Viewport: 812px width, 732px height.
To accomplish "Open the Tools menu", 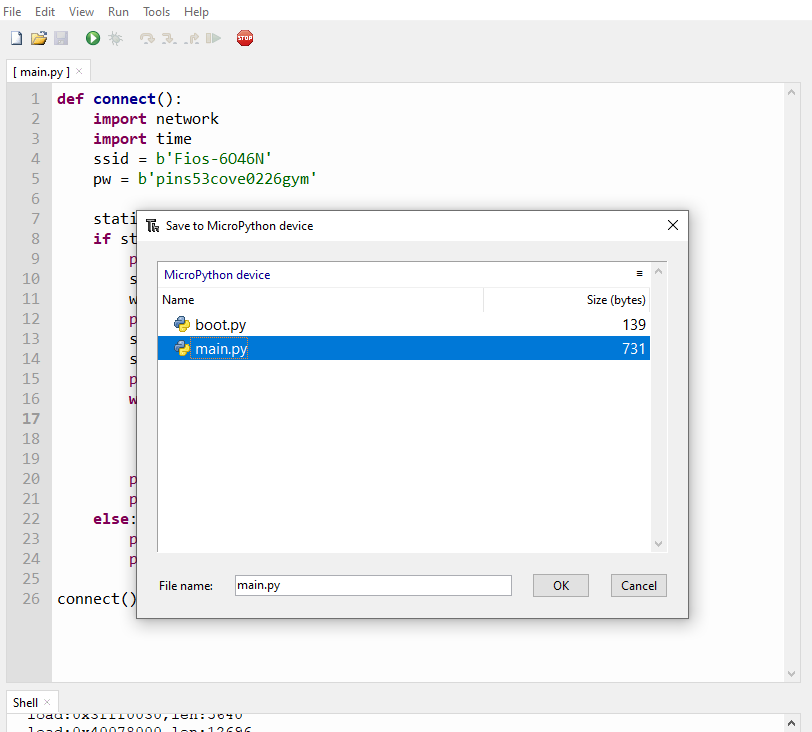I will point(156,12).
